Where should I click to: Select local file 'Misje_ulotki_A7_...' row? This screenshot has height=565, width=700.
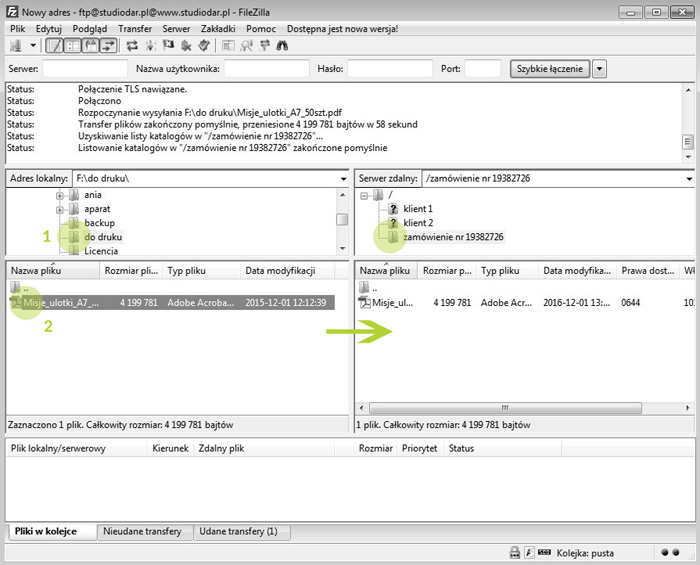point(171,303)
